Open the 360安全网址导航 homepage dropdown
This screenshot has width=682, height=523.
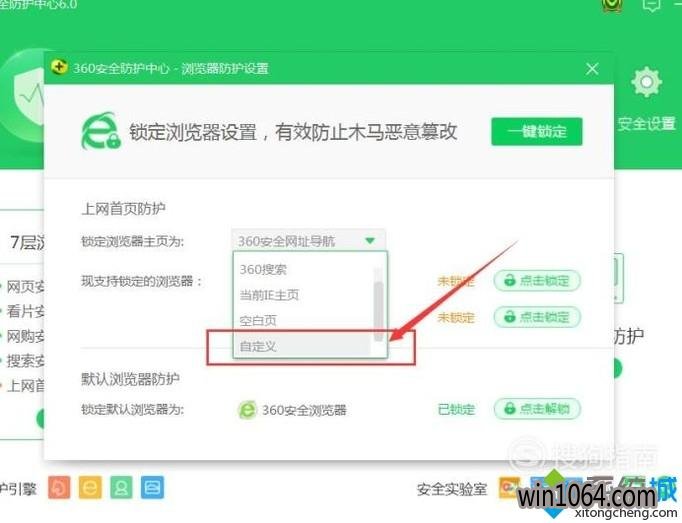309,241
